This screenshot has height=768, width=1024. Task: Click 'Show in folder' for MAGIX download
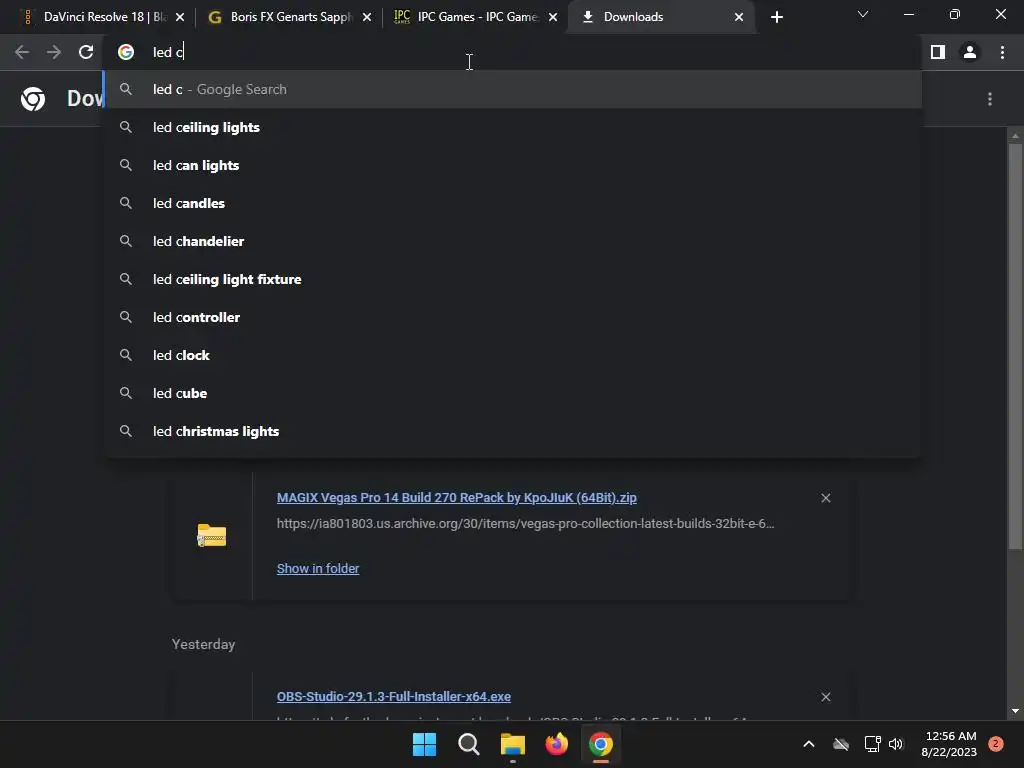tap(318, 568)
